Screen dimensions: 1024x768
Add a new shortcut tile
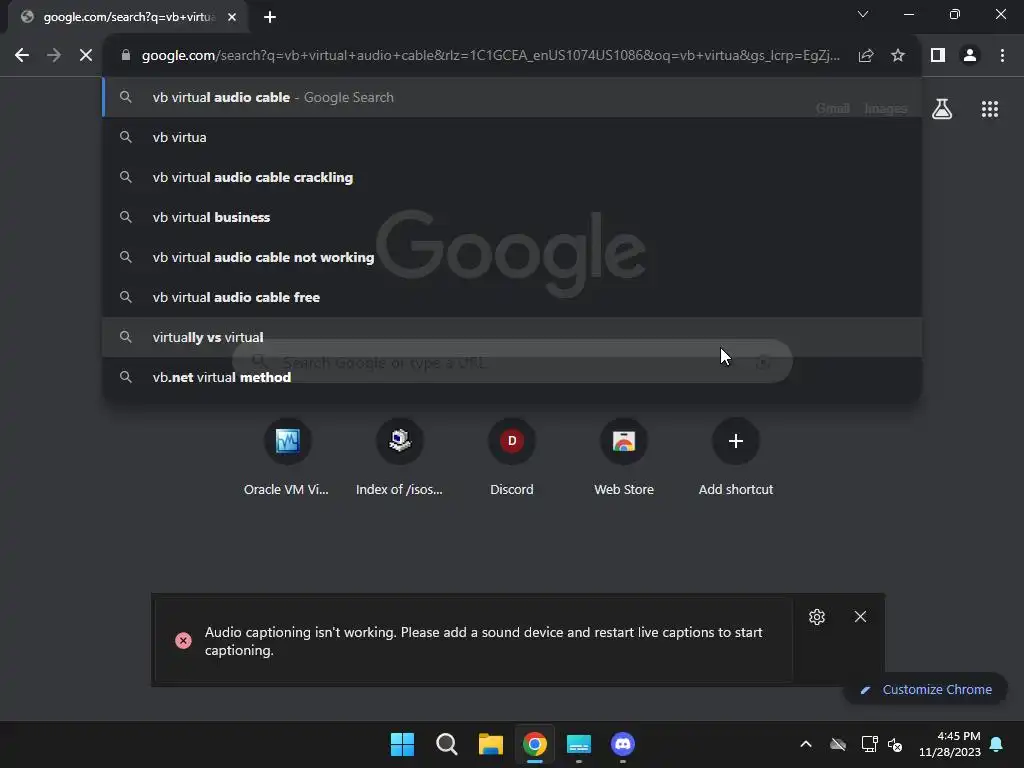(x=735, y=457)
